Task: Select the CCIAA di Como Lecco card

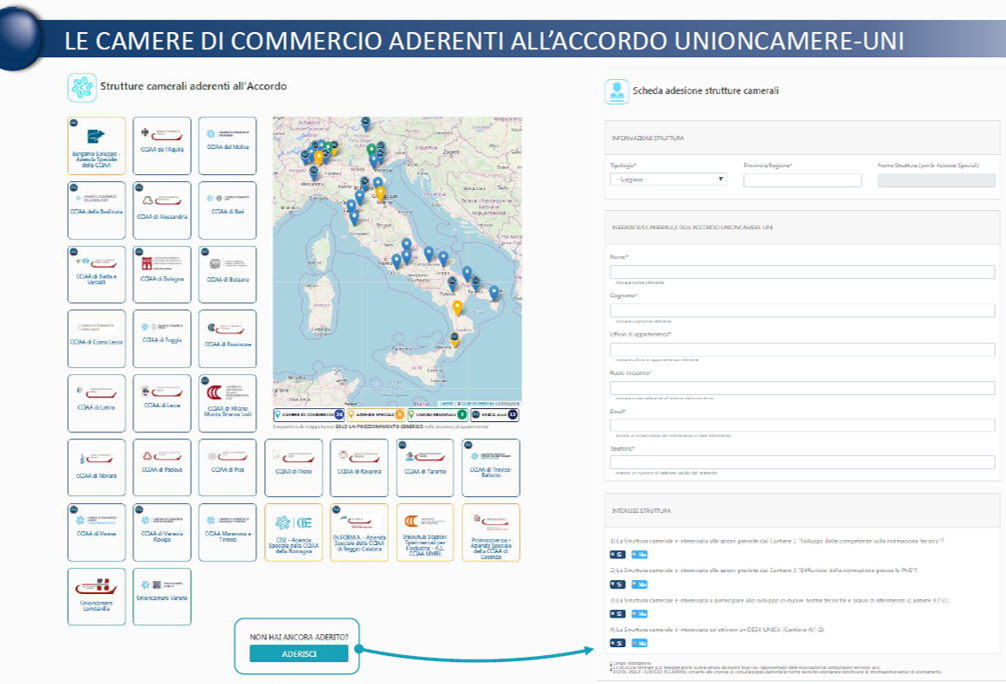Action: [96, 339]
